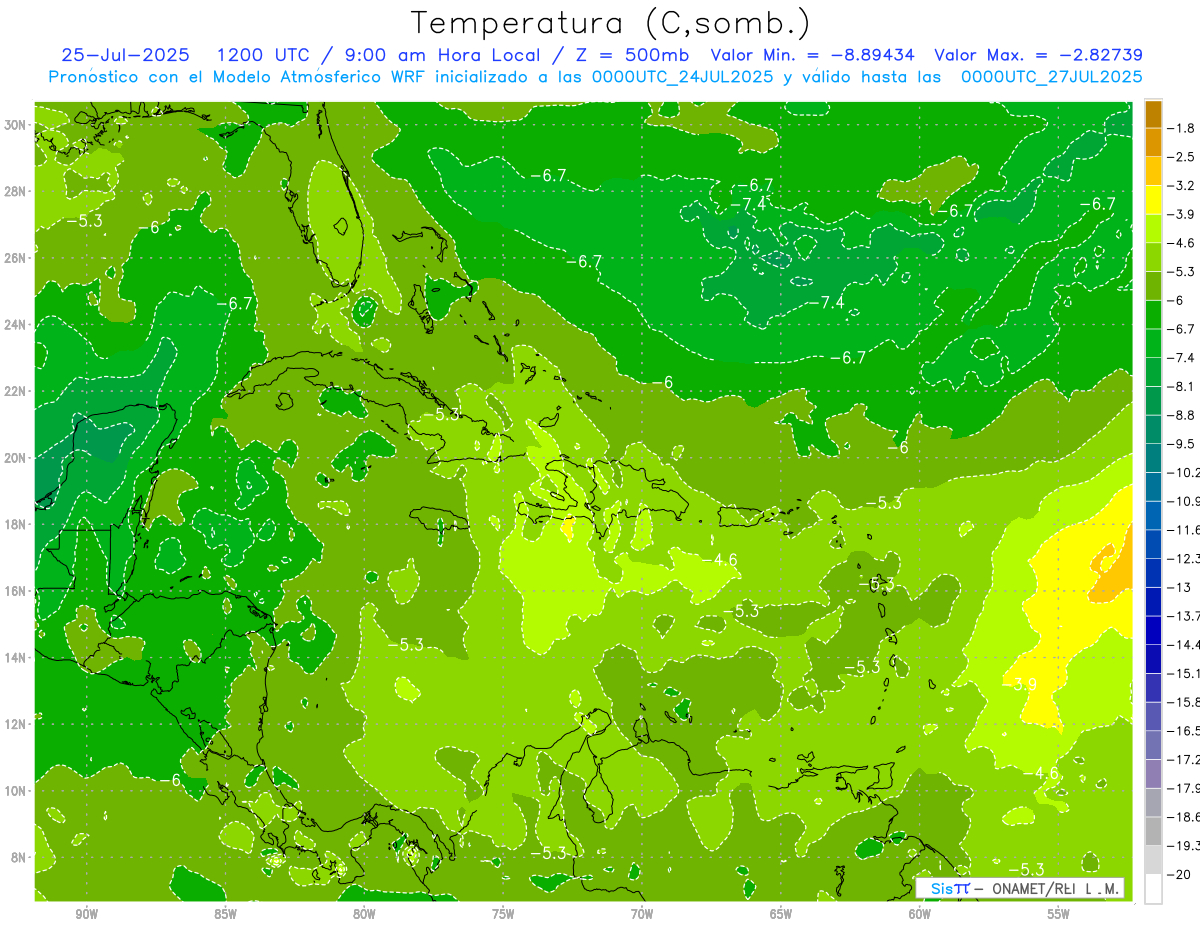Select the 75W longitude axis label
The image size is (1200, 927).
coord(503,915)
